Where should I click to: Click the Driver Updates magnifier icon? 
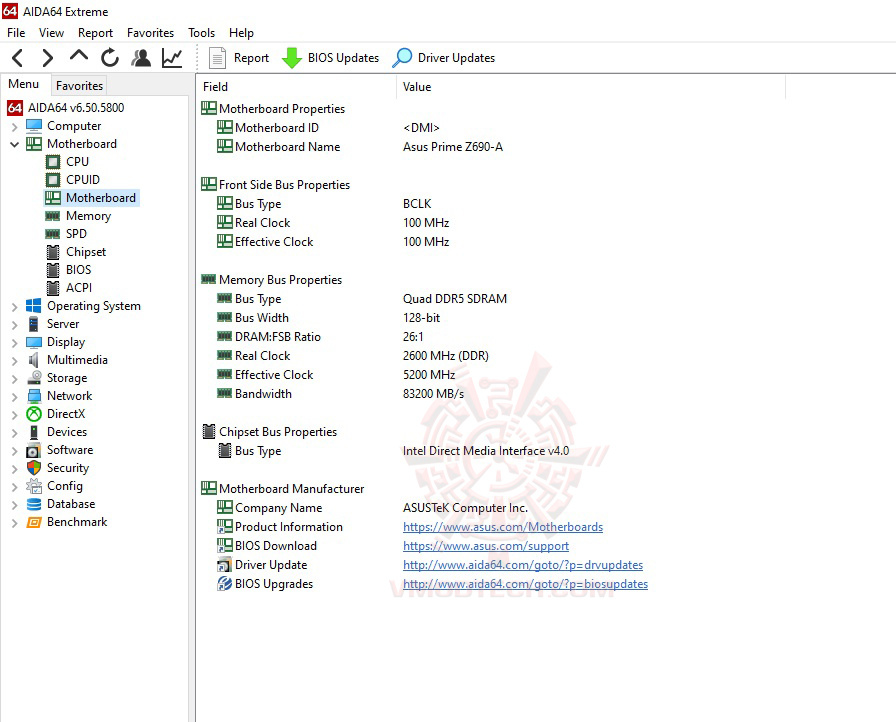(x=402, y=57)
